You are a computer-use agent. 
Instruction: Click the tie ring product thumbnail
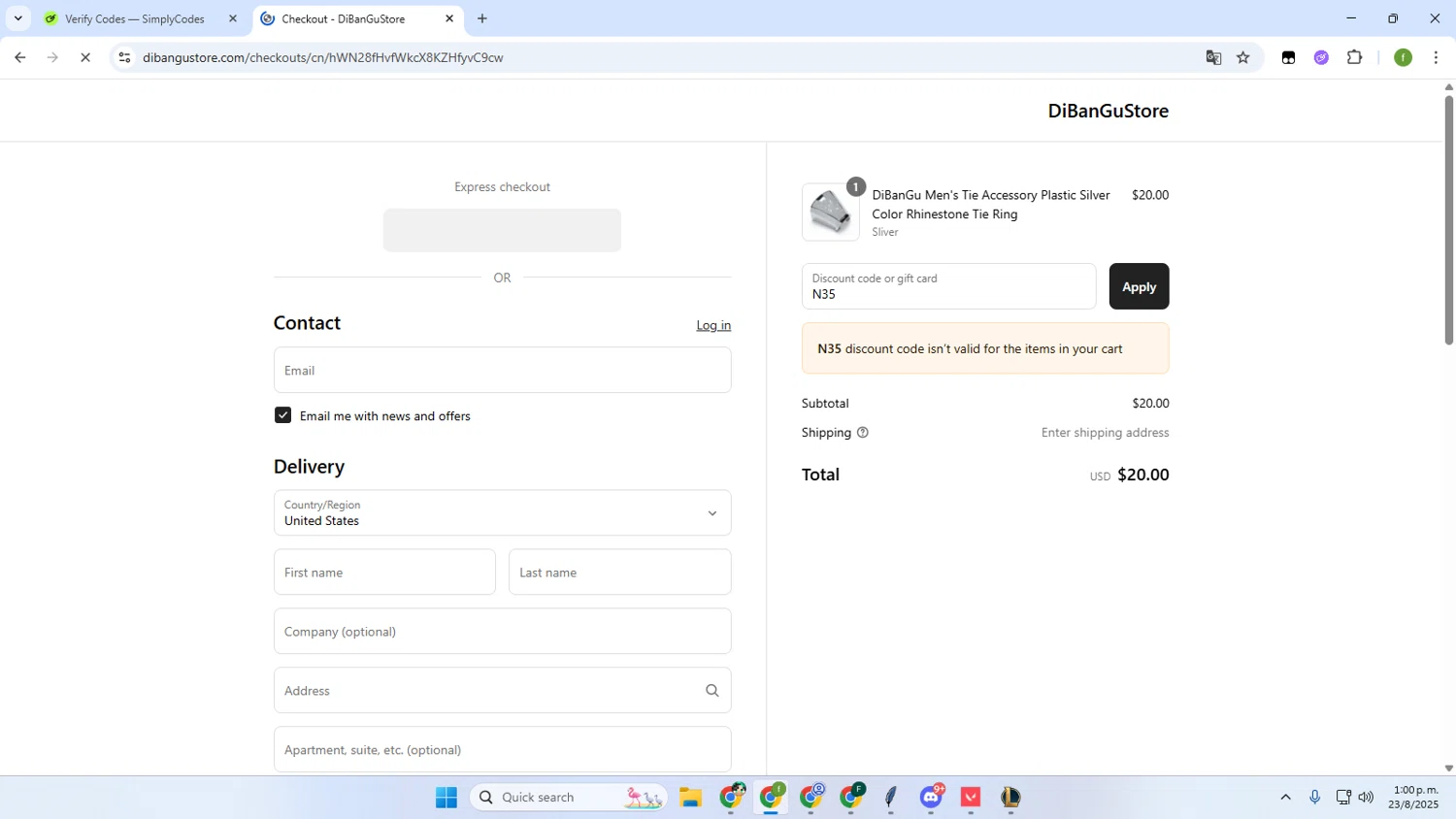point(830,213)
